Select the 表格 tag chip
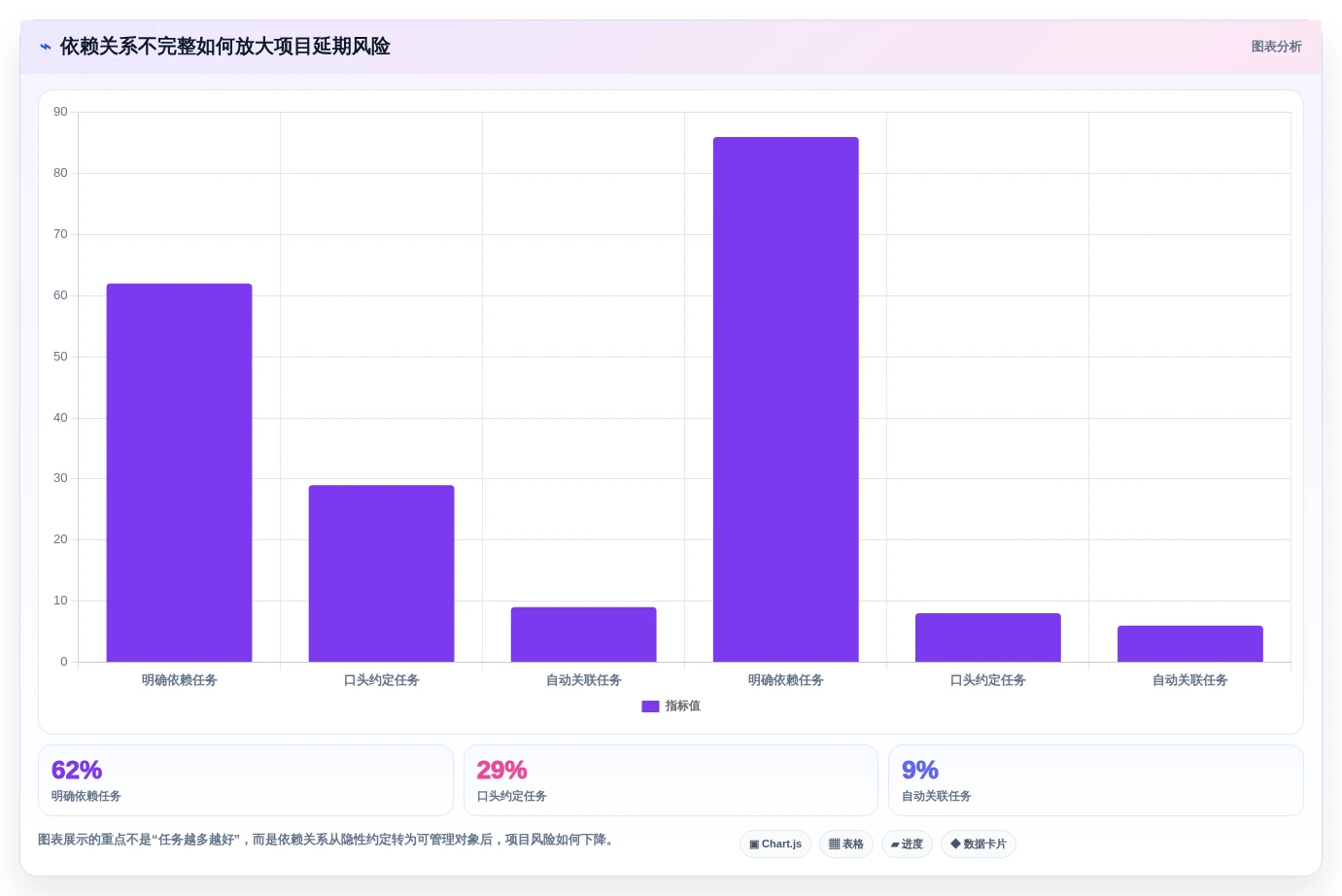The image size is (1342, 896). [x=846, y=844]
